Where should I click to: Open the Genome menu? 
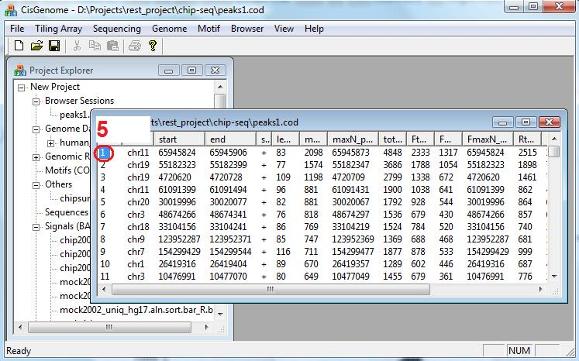pyautogui.click(x=169, y=29)
